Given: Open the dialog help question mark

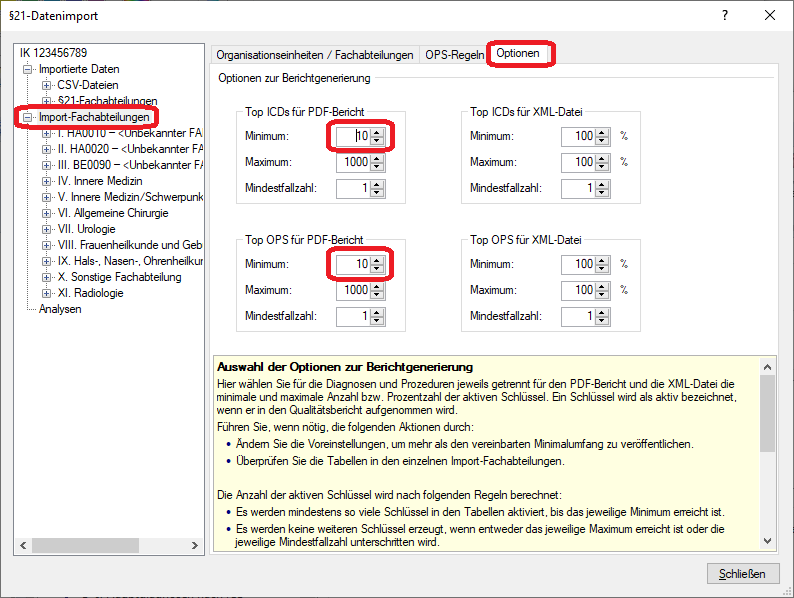Looking at the screenshot, I should pos(725,15).
